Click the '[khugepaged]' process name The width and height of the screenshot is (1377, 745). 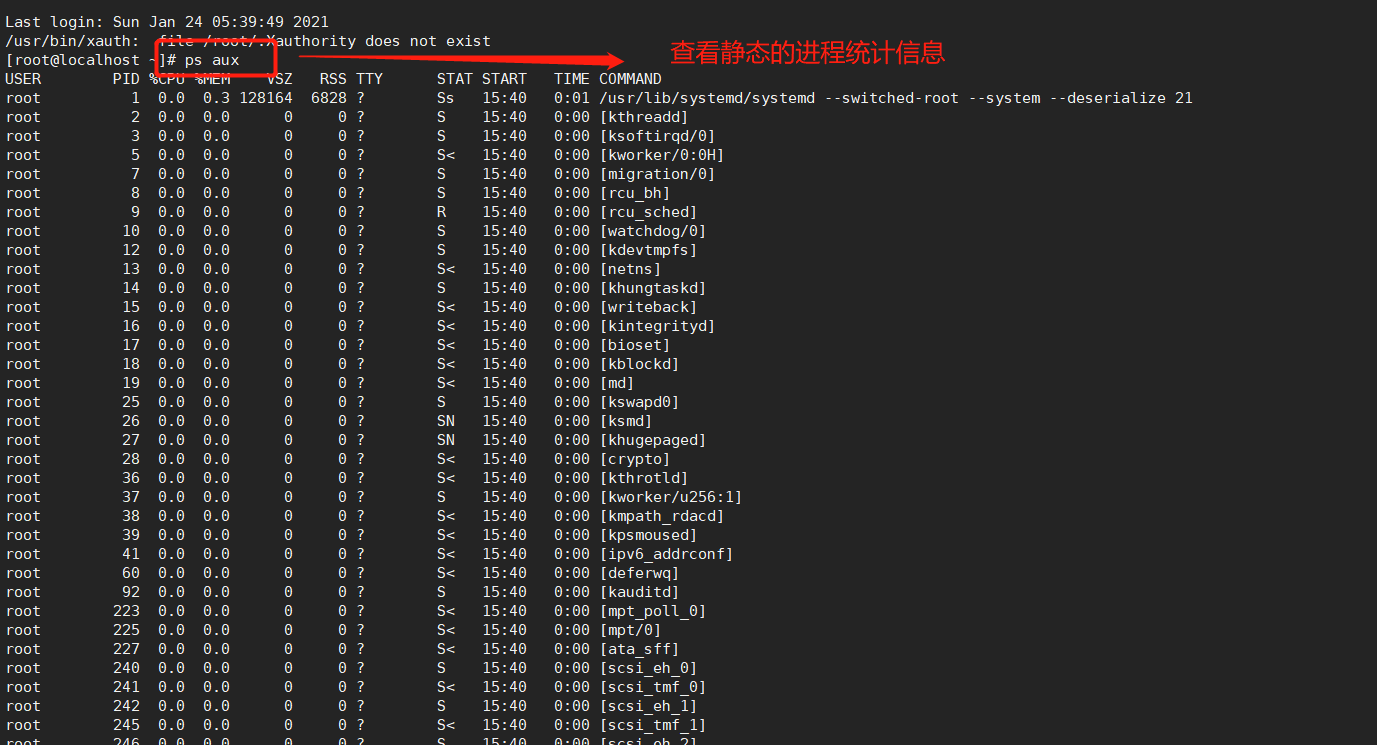[x=653, y=440]
